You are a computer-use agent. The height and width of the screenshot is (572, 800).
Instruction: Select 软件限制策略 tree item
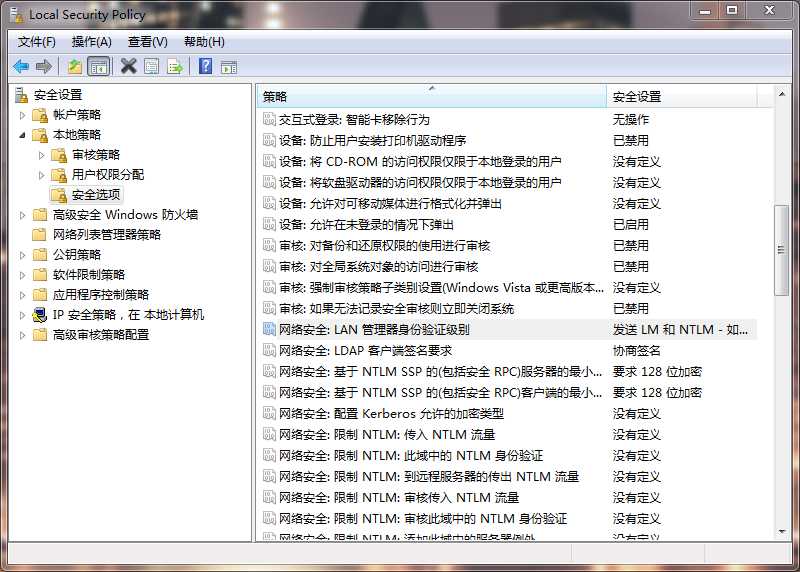click(89, 275)
